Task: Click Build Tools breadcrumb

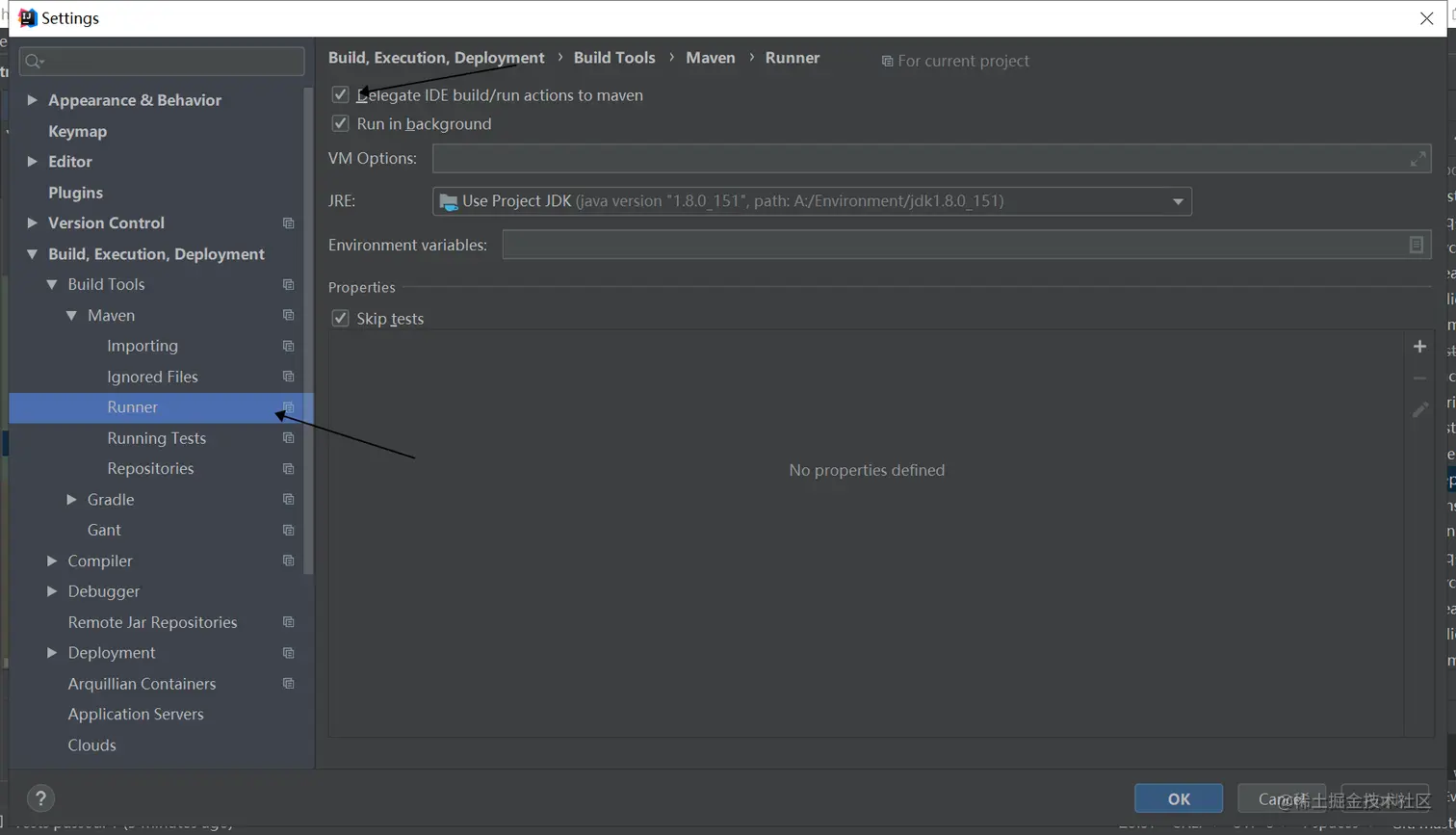Action: pos(614,58)
